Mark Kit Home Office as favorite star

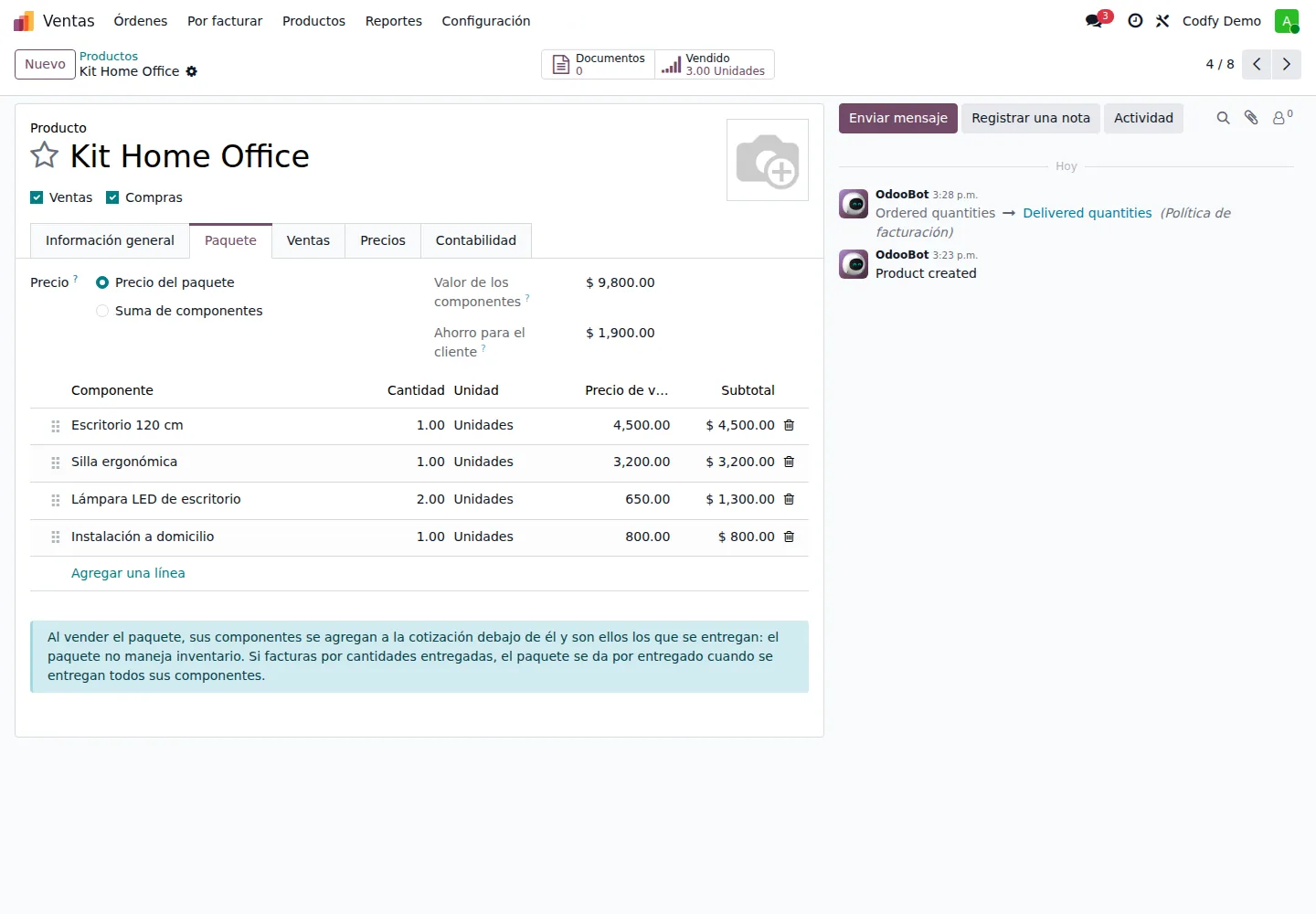click(x=45, y=155)
